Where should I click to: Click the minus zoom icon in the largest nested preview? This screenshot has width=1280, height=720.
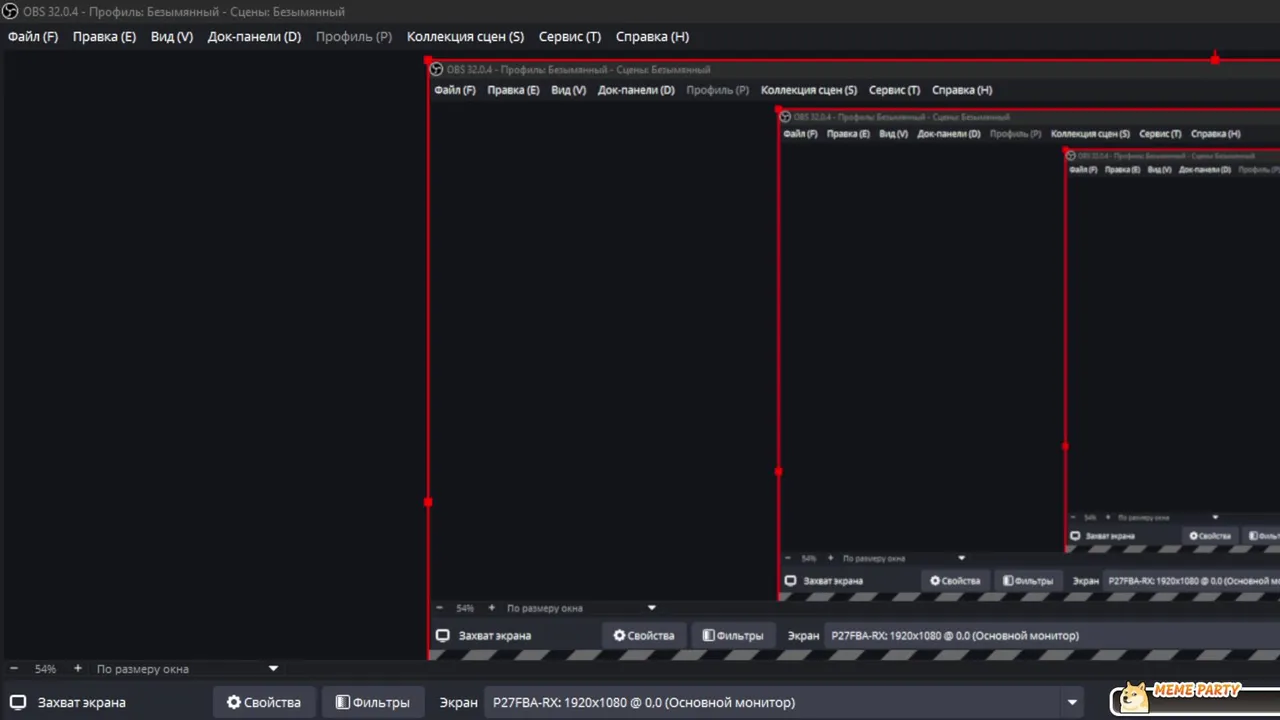tap(439, 608)
